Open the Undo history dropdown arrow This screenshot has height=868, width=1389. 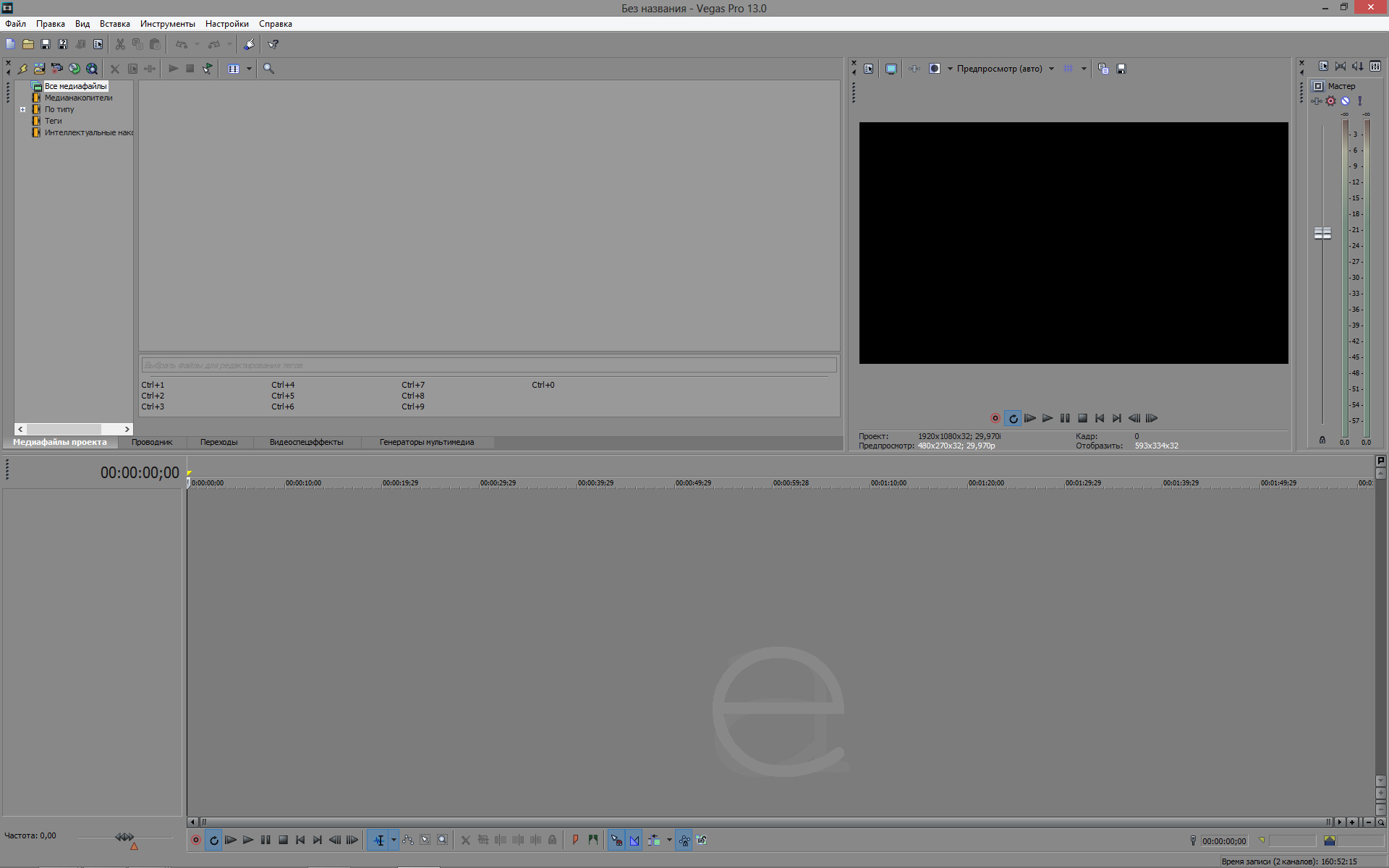(197, 44)
